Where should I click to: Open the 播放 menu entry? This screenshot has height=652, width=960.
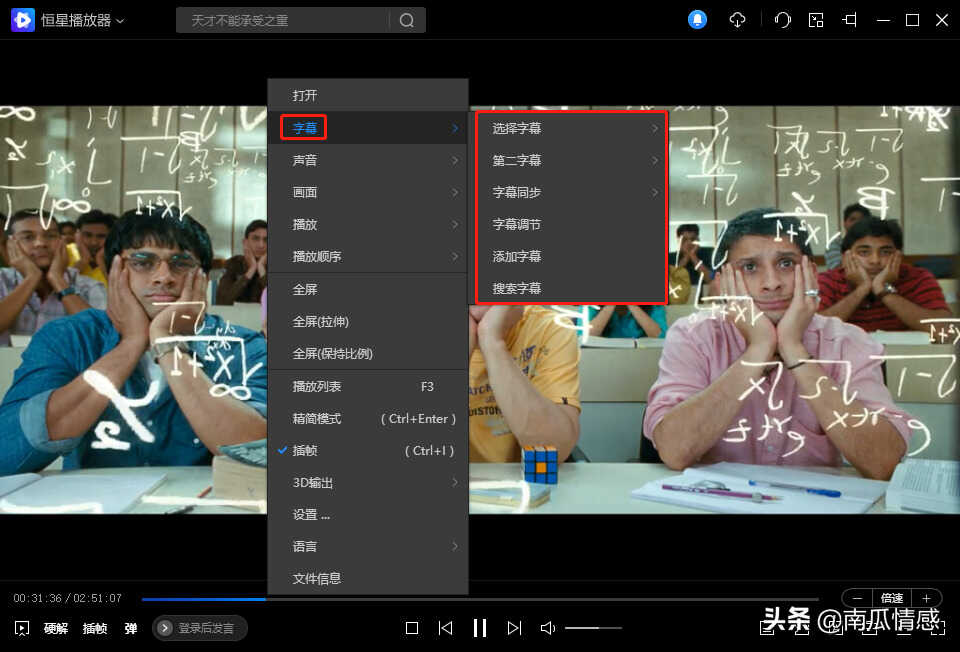[368, 225]
